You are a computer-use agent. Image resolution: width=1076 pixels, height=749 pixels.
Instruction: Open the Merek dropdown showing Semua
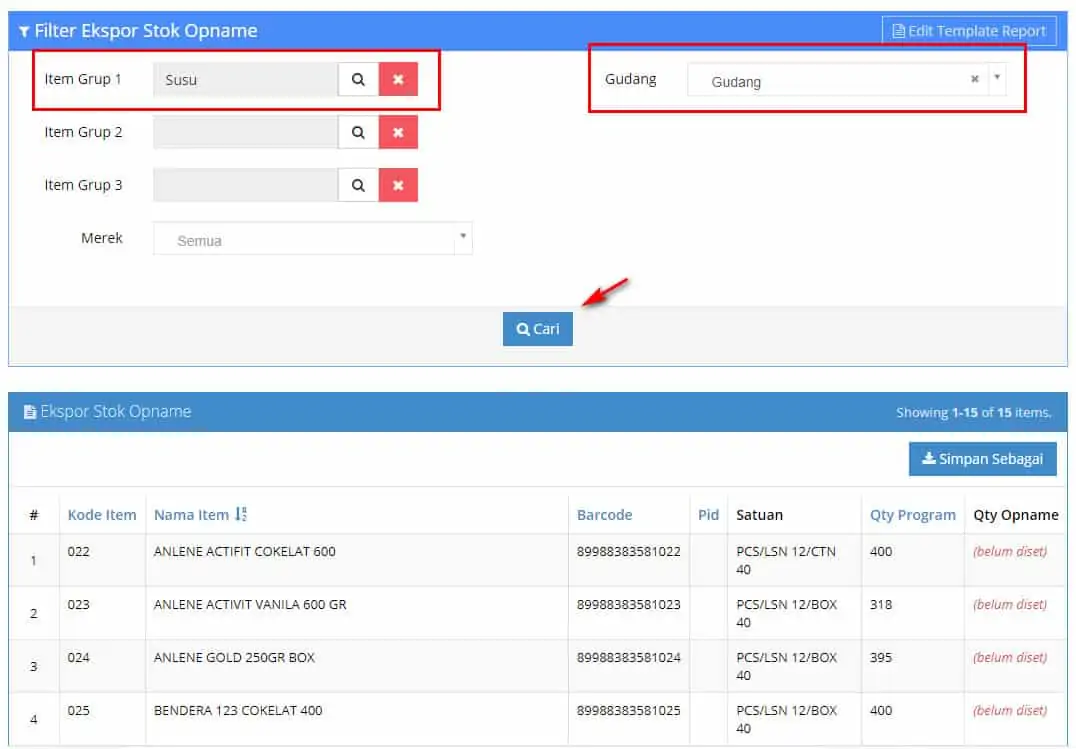[x=312, y=238]
